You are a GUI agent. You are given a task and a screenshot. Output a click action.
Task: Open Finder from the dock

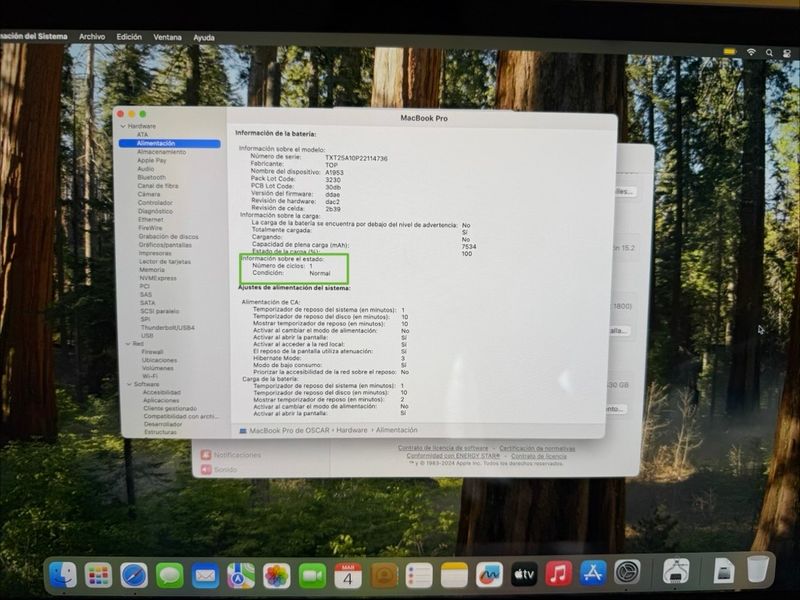click(63, 575)
